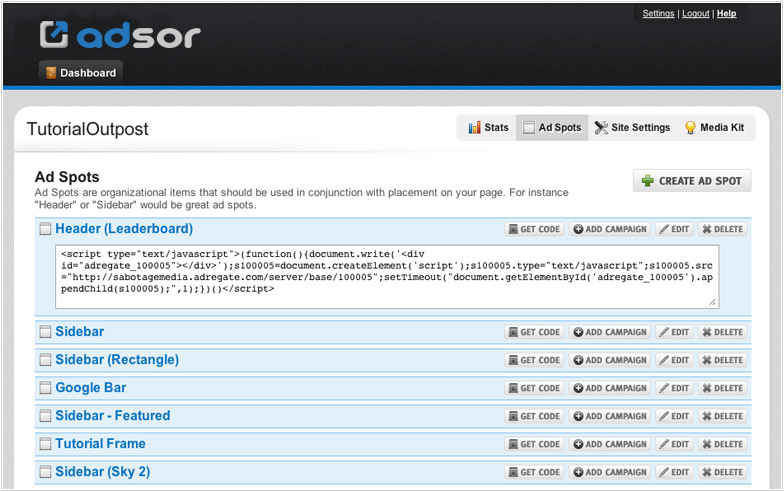Click the window icon beside Google Bar
The image size is (784, 492).
[45, 388]
